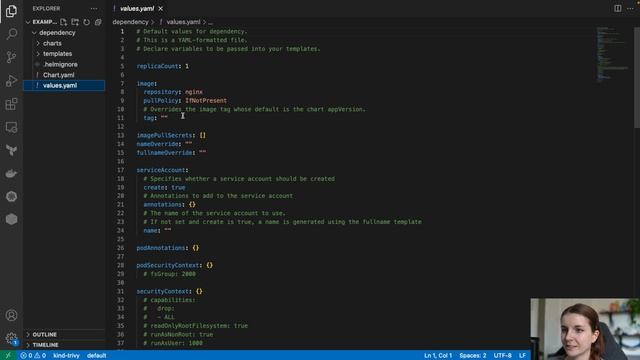Change end of line sequence LF
Image resolution: width=640 pixels, height=360 pixels.
[x=522, y=356]
